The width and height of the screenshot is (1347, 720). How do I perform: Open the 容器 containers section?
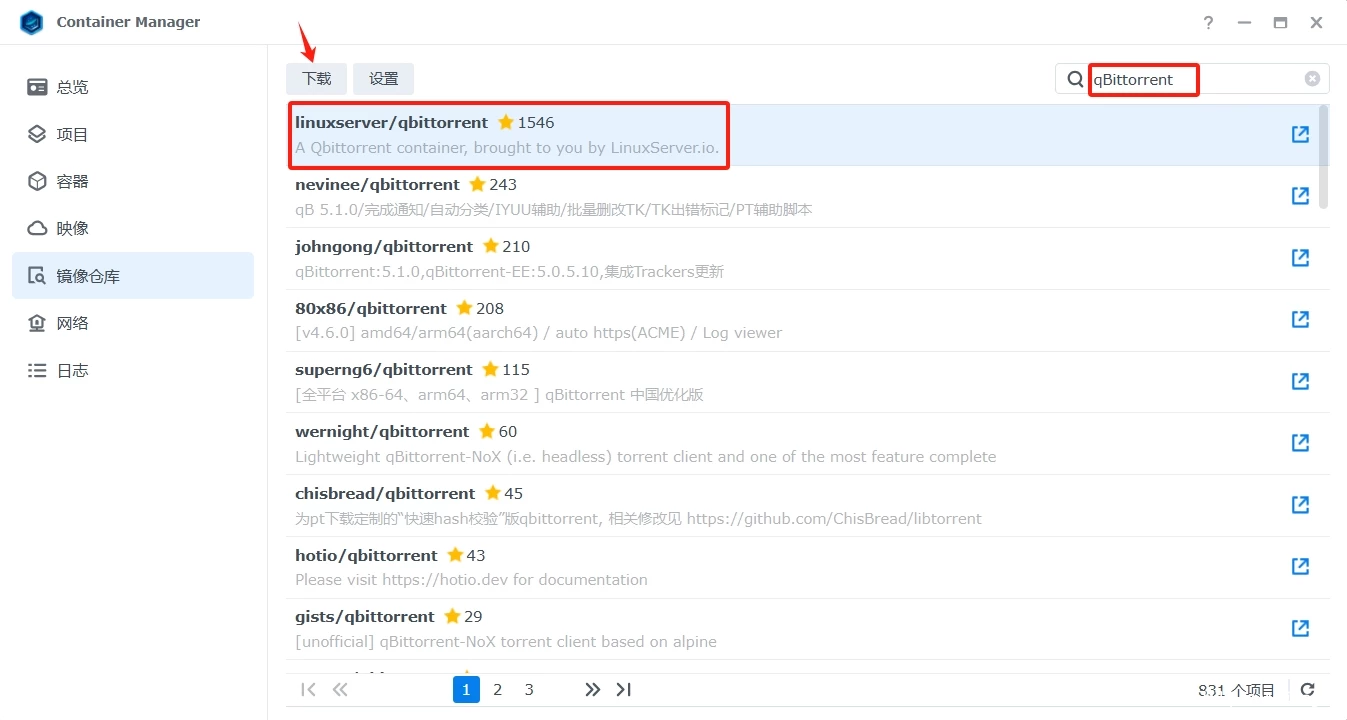pos(133,181)
